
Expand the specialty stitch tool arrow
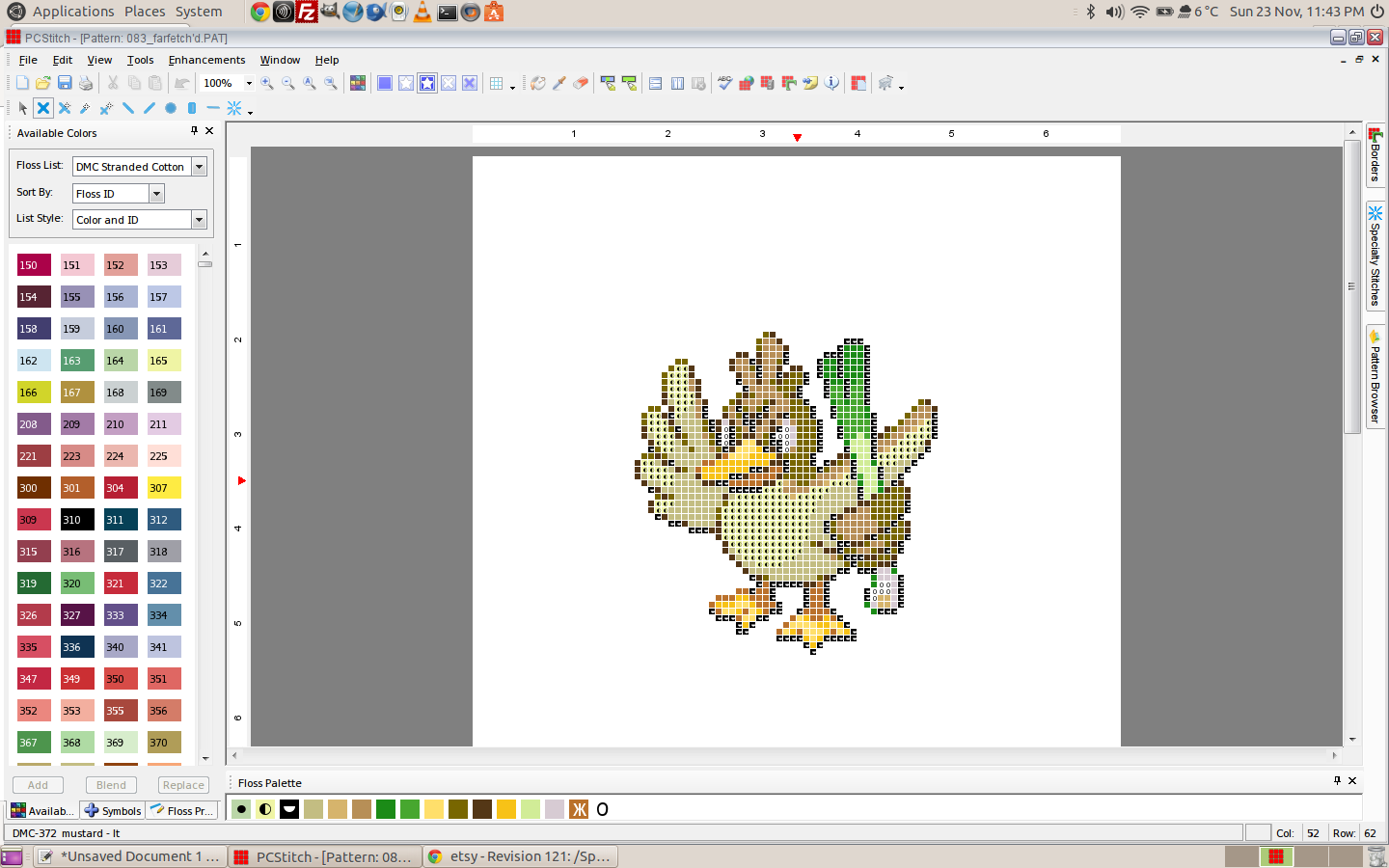[250, 112]
